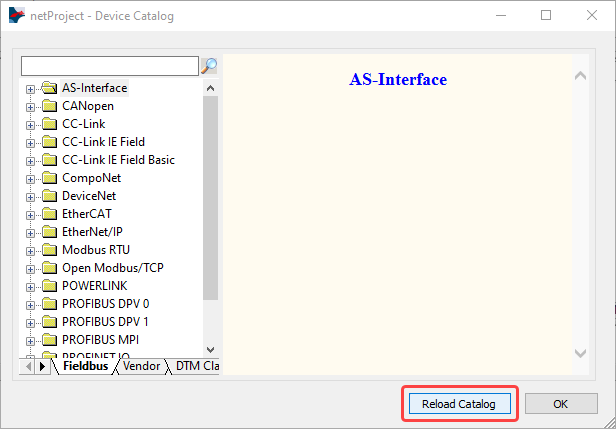Click the tree list scrollbar thumb

click(x=211, y=198)
